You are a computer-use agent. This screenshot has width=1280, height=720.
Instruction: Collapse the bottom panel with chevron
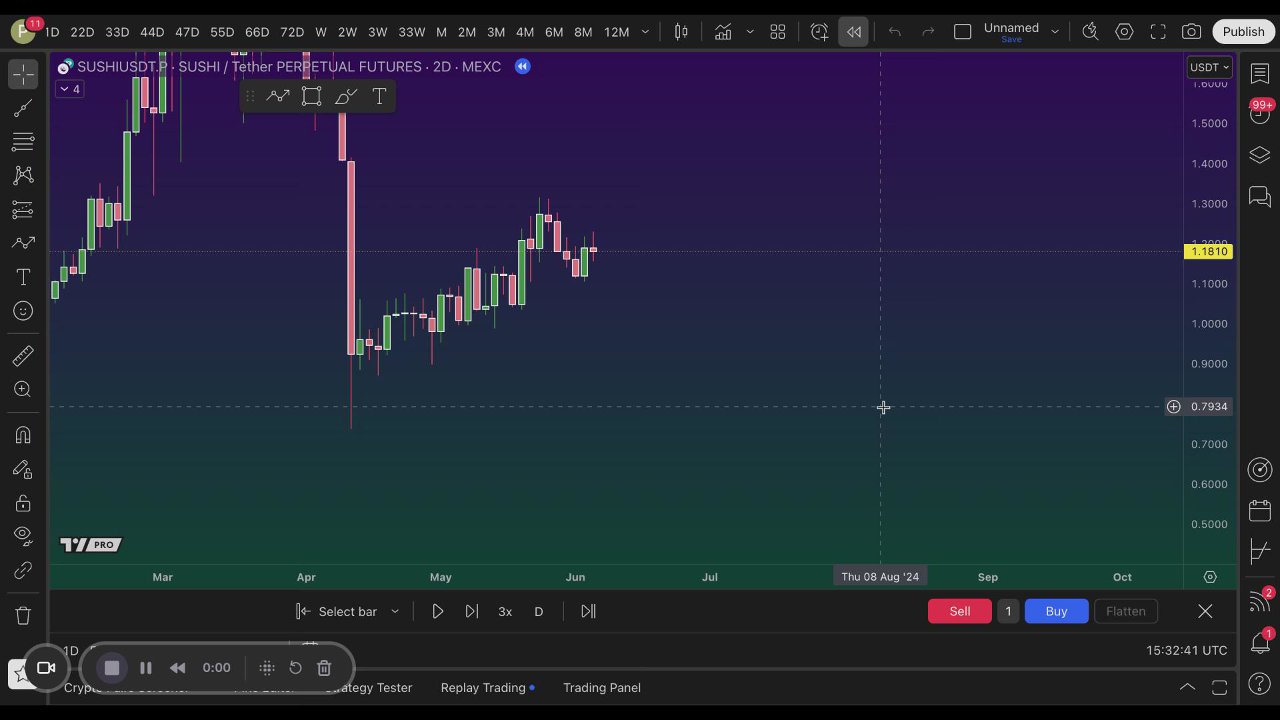(1187, 688)
